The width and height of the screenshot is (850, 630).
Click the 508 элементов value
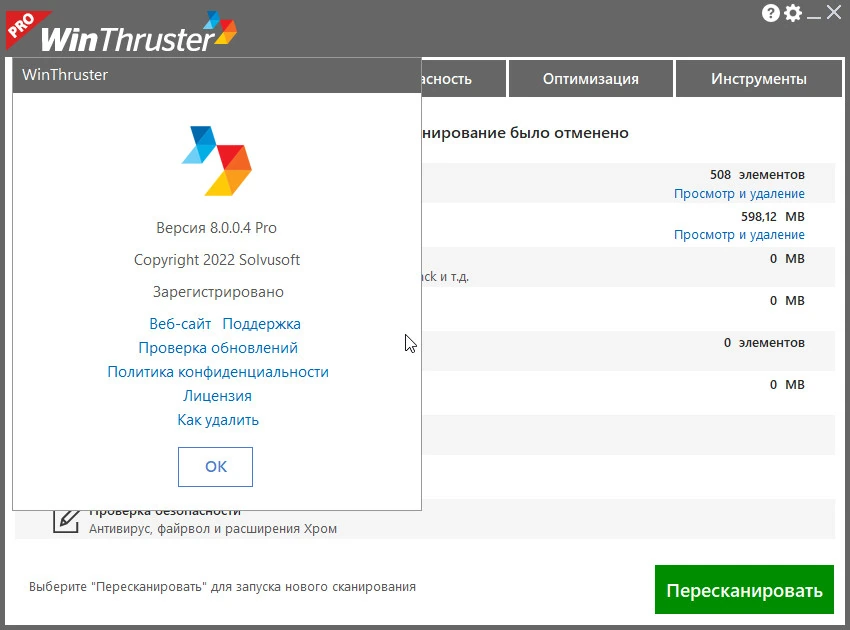pyautogui.click(x=757, y=175)
